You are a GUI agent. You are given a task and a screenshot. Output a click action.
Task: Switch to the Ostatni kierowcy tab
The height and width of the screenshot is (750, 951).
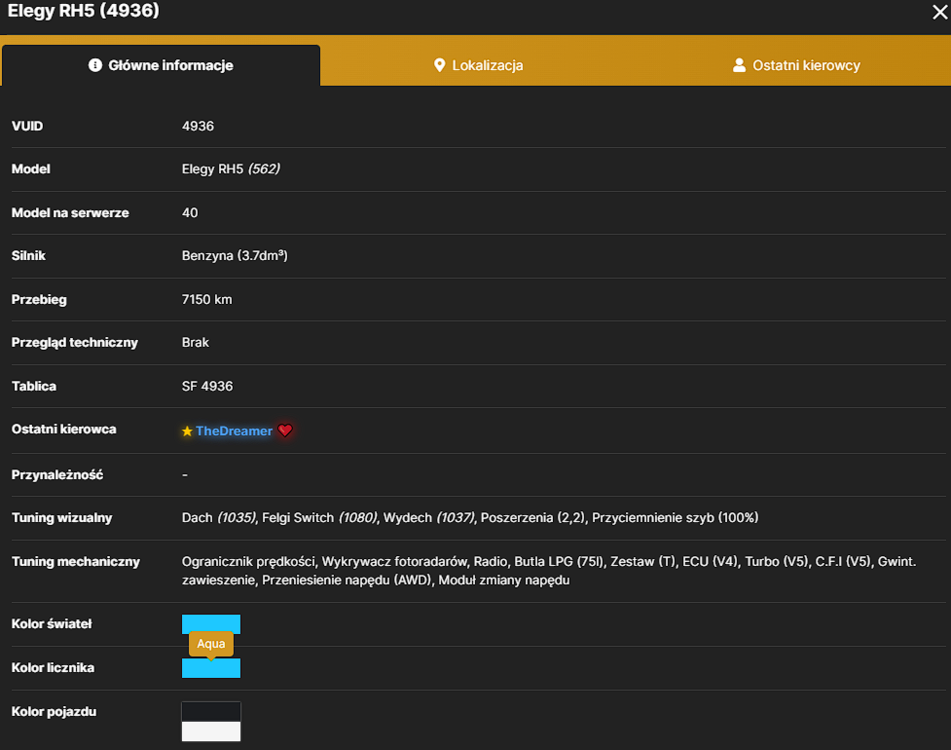pyautogui.click(x=796, y=65)
